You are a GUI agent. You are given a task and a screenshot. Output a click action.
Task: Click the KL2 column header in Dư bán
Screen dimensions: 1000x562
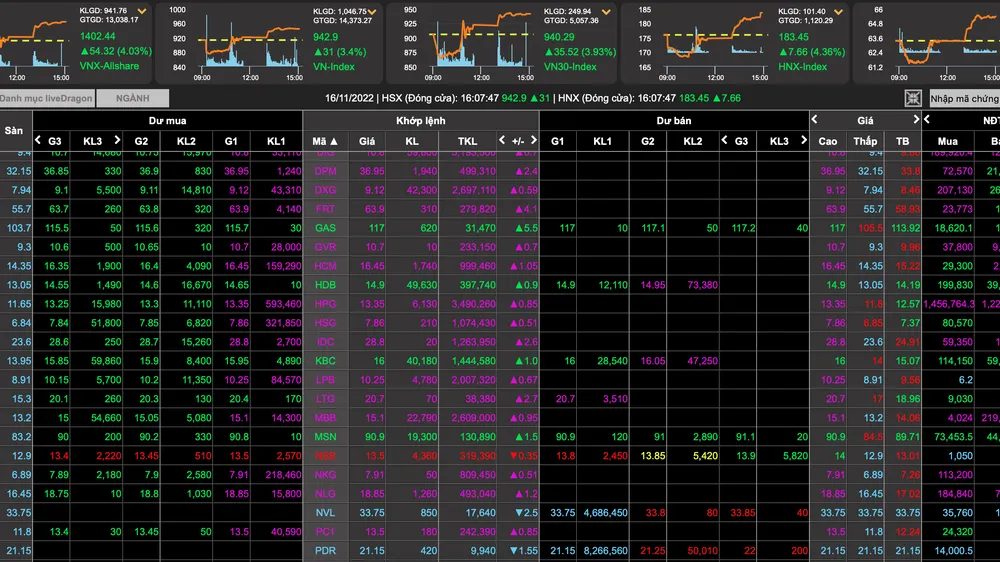pyautogui.click(x=693, y=141)
